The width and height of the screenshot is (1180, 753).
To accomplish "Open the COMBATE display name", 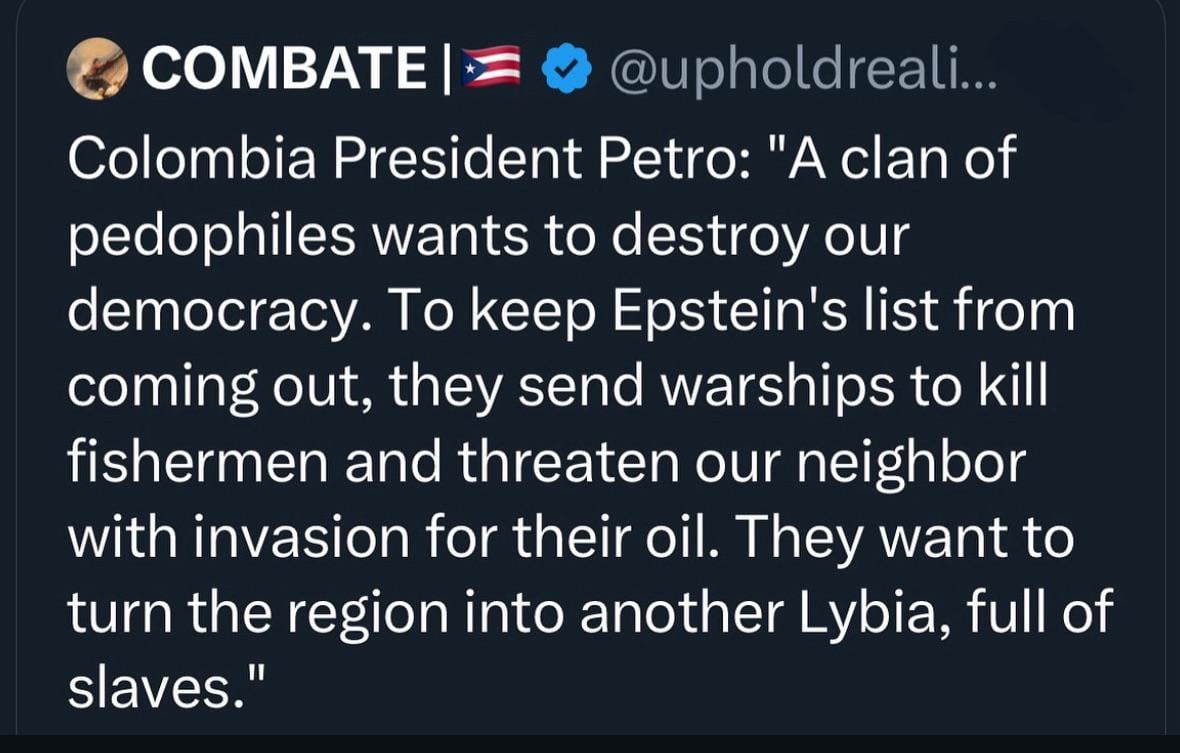I will (284, 70).
